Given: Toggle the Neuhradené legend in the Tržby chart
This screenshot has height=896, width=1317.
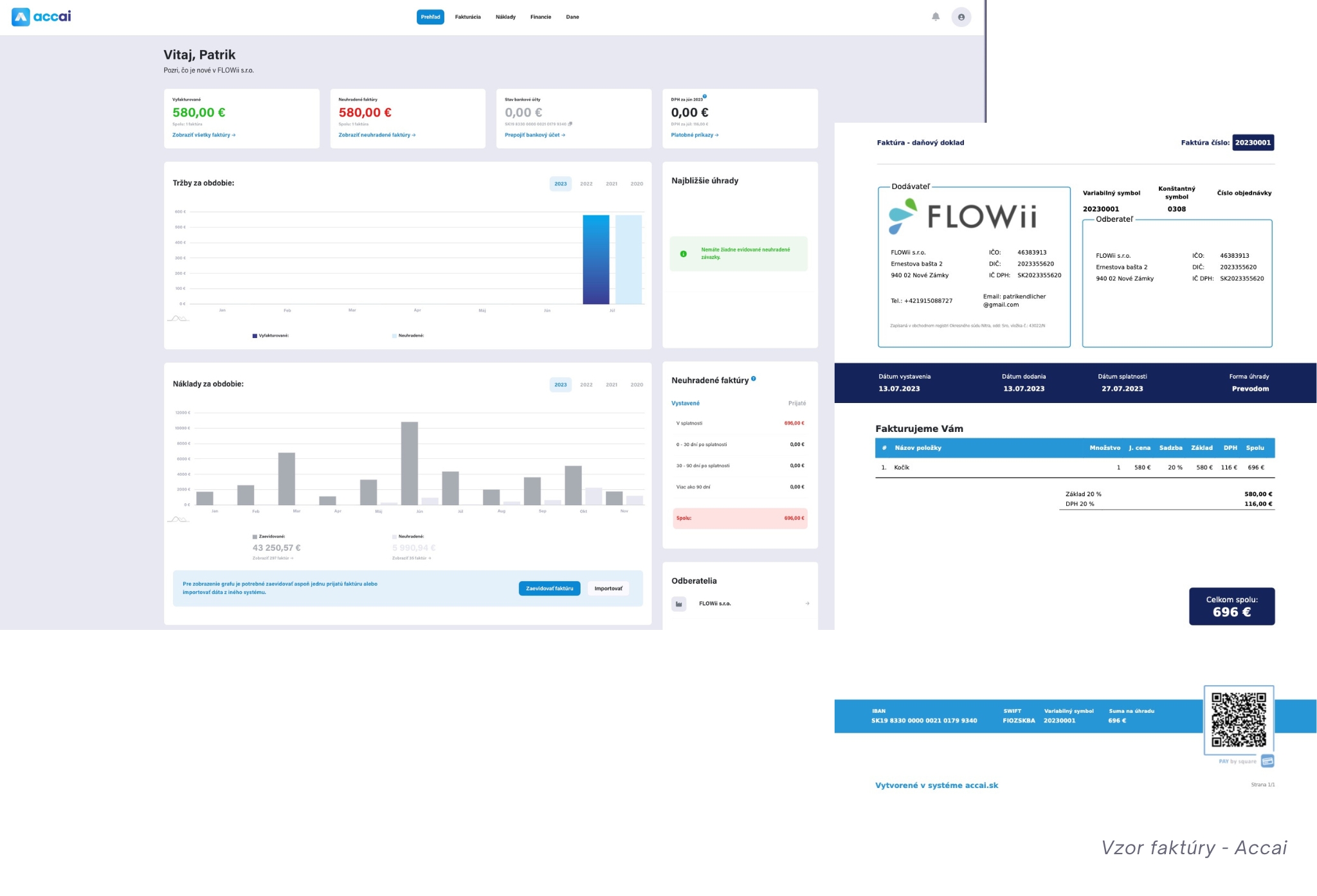Looking at the screenshot, I should click(x=408, y=336).
